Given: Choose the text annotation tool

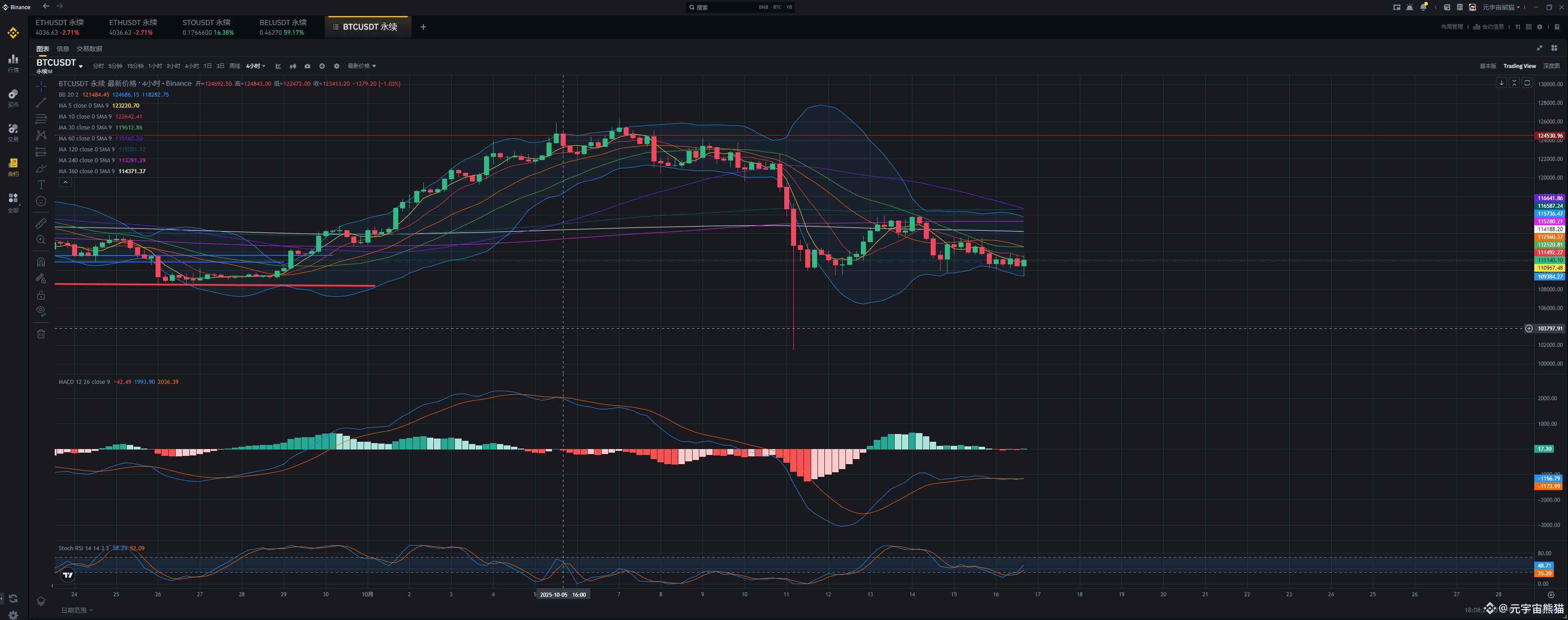Looking at the screenshot, I should click(41, 185).
